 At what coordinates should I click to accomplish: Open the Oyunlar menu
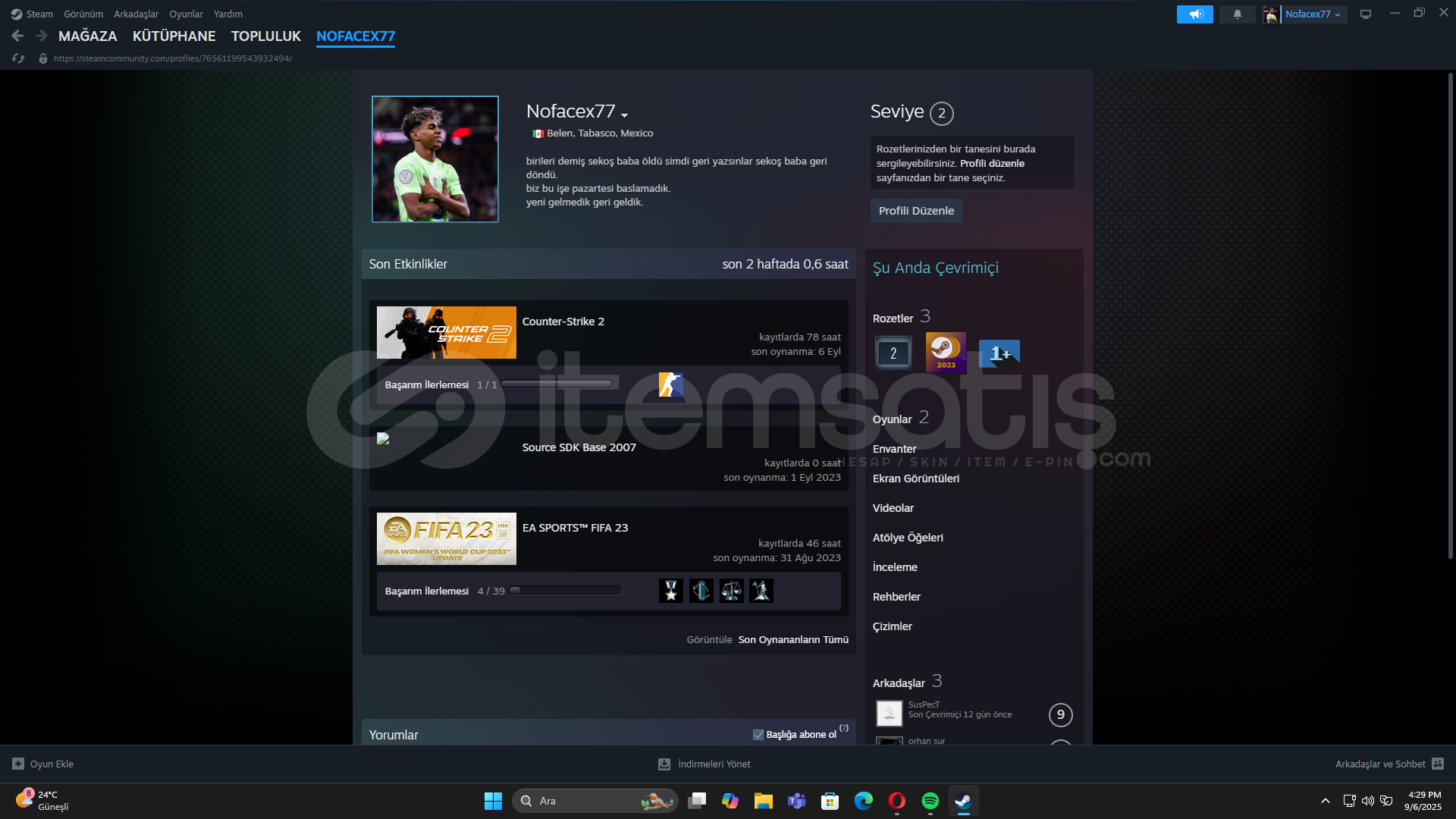point(186,14)
